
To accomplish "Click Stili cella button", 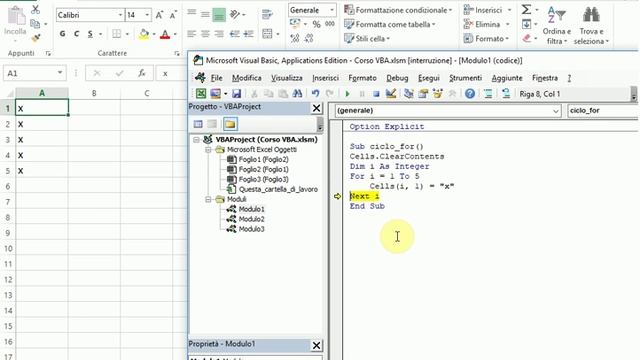I will (x=367, y=39).
